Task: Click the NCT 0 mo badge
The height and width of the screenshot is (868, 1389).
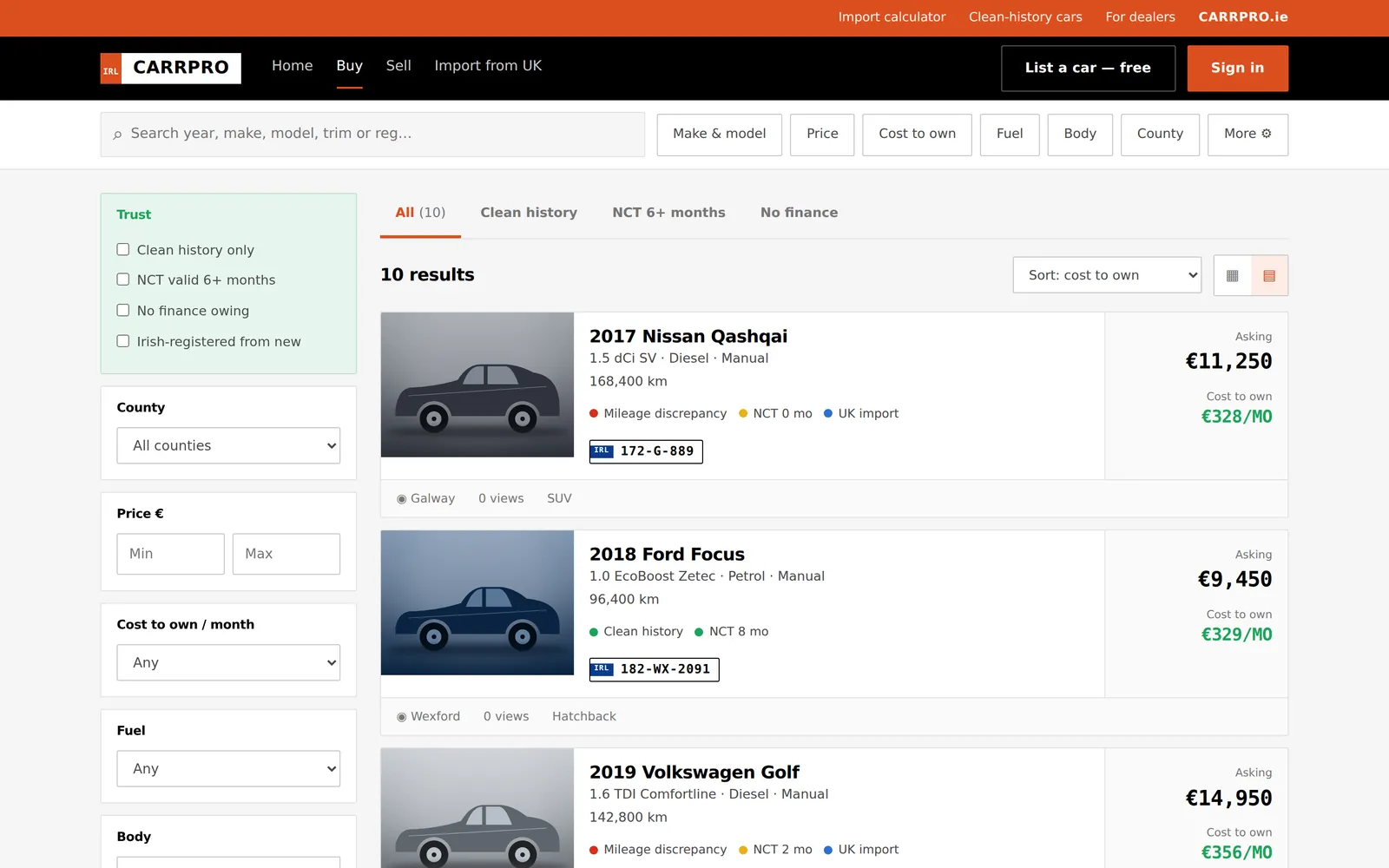Action: pos(775,414)
